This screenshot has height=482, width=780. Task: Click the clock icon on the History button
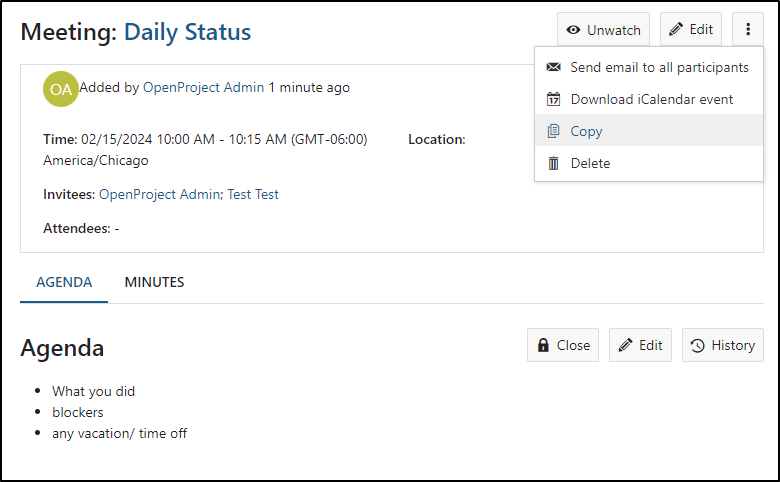coord(697,345)
